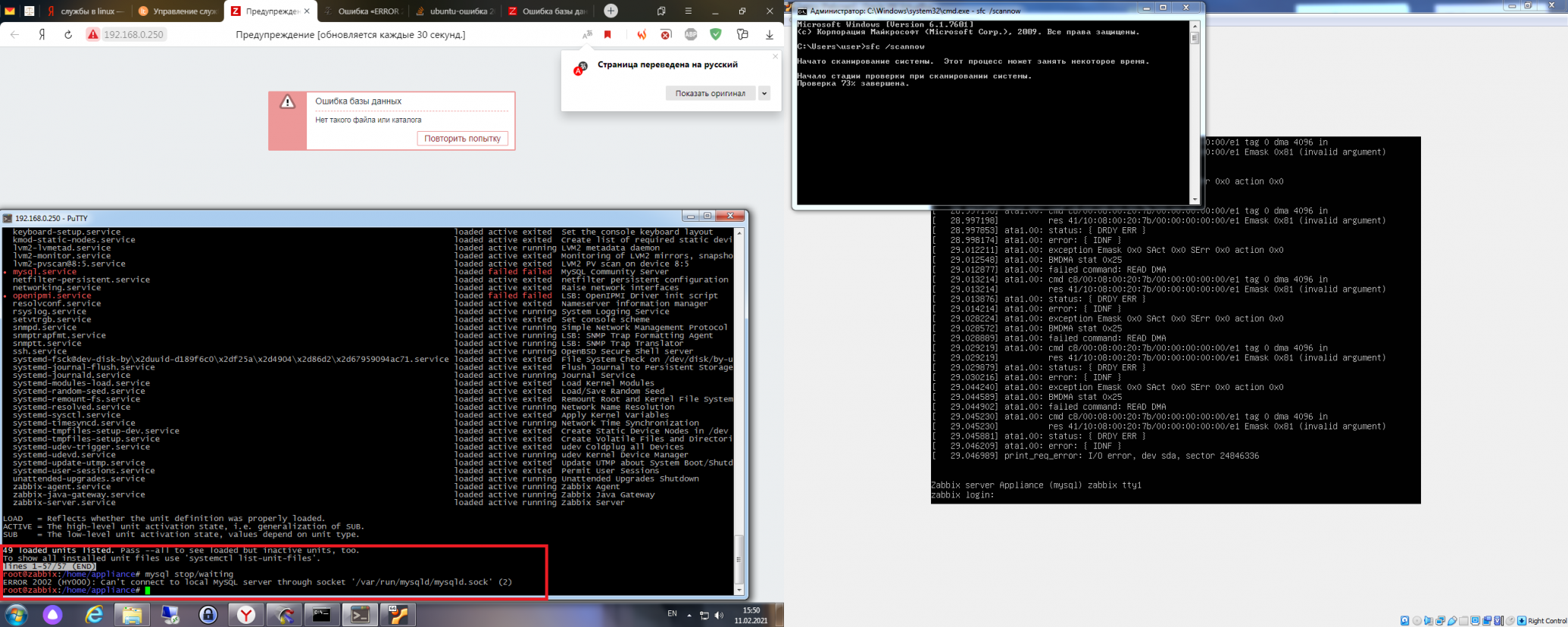Image resolution: width=1568 pixels, height=627 pixels.
Task: Switch to the 'Ошибка базы дан' tab
Action: [x=548, y=11]
